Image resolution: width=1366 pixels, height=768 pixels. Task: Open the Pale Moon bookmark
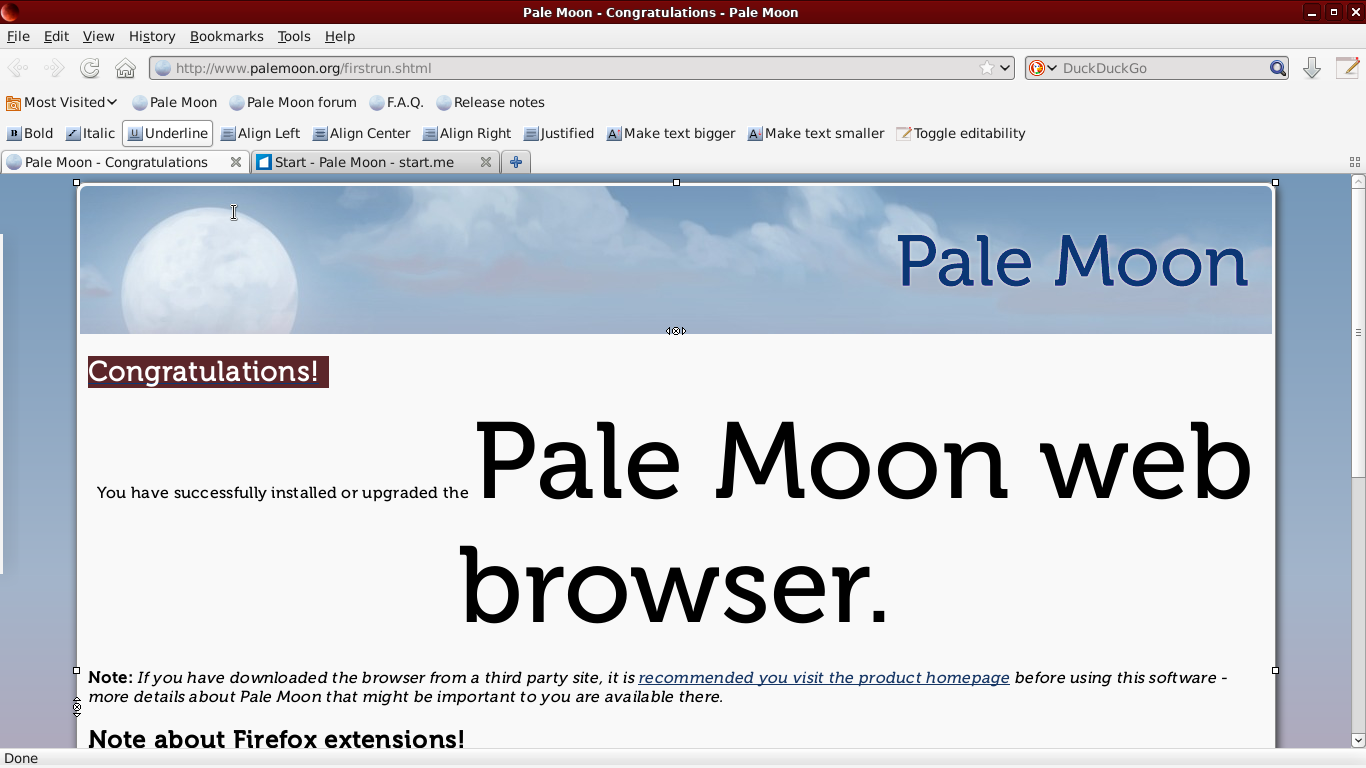175,102
